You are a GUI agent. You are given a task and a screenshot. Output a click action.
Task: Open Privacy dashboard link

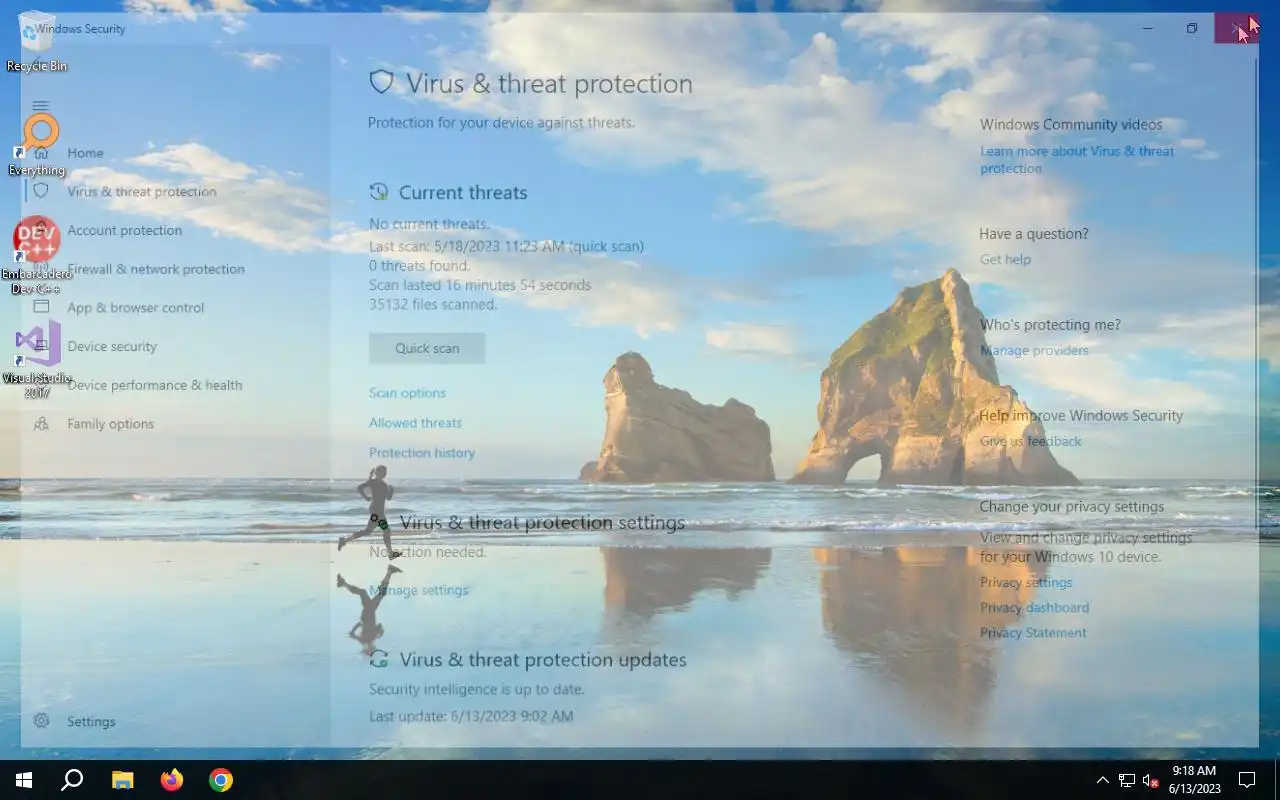pyautogui.click(x=1035, y=607)
